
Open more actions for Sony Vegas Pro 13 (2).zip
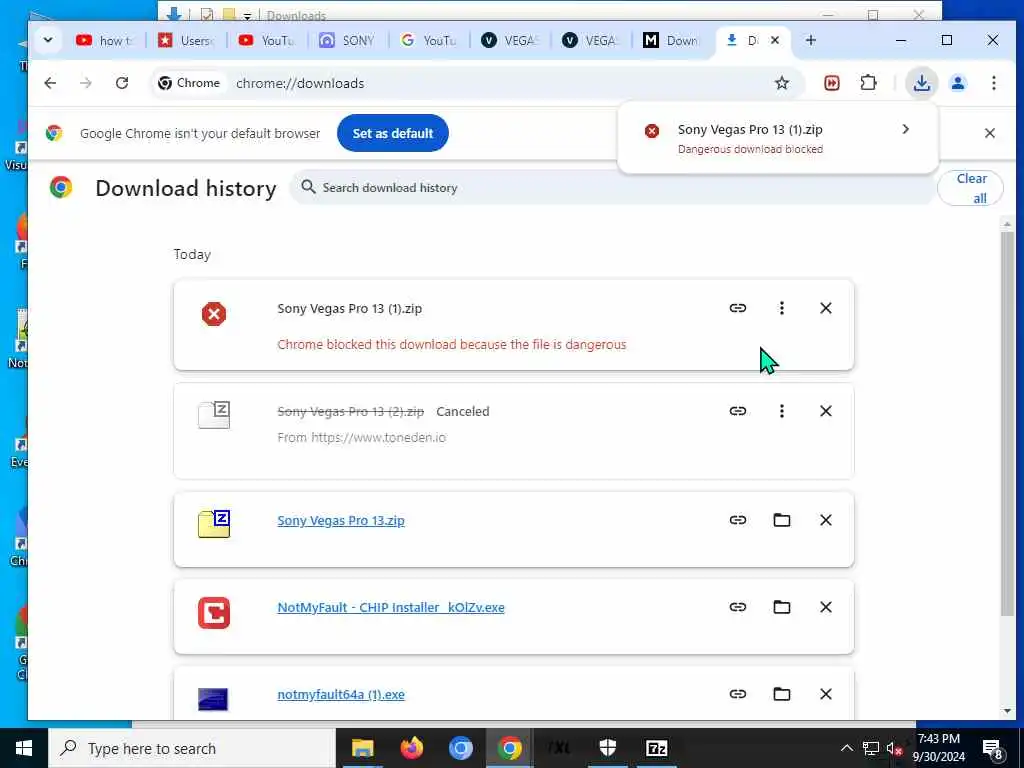782,411
